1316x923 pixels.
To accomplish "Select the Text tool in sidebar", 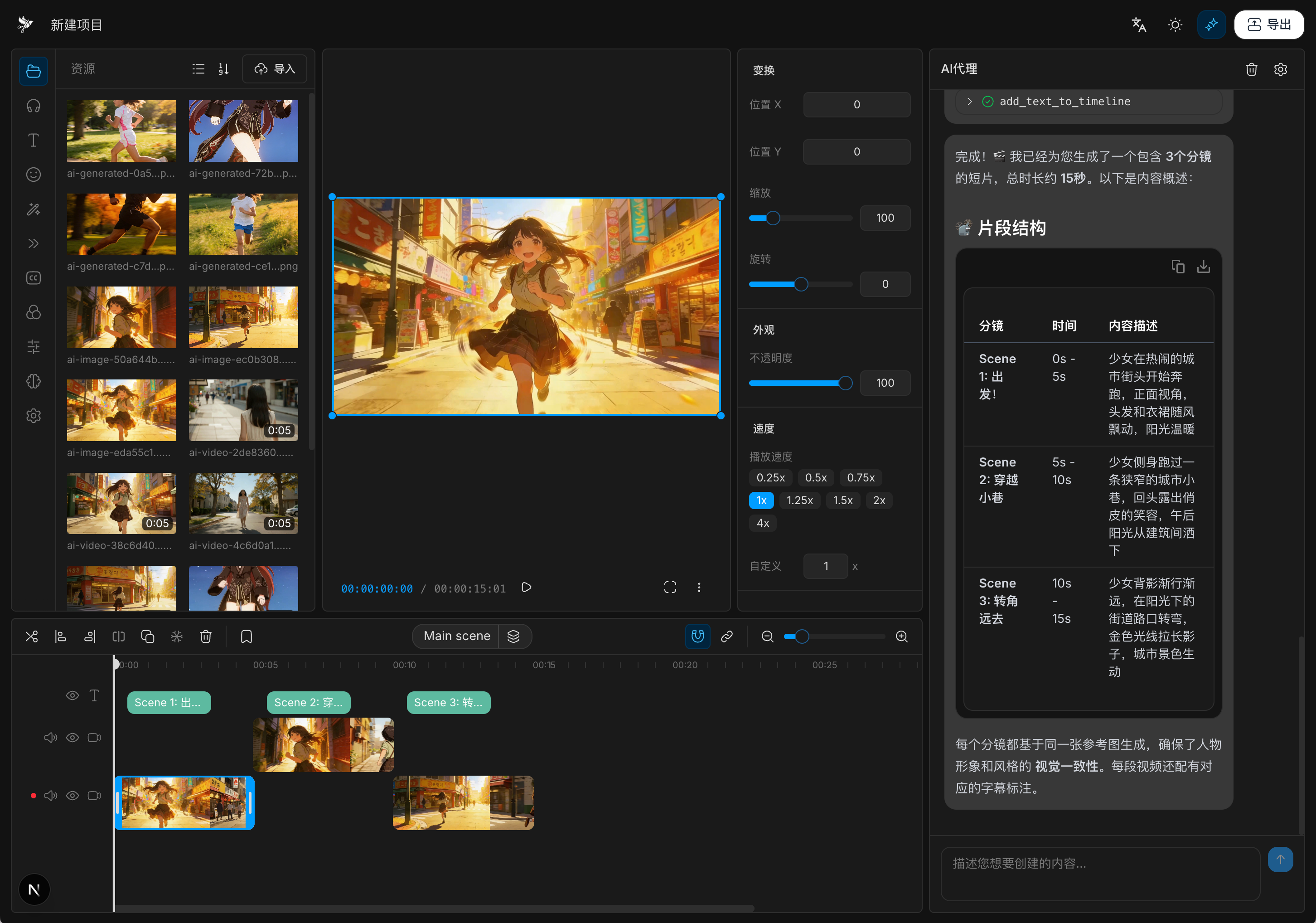I will click(x=33, y=141).
